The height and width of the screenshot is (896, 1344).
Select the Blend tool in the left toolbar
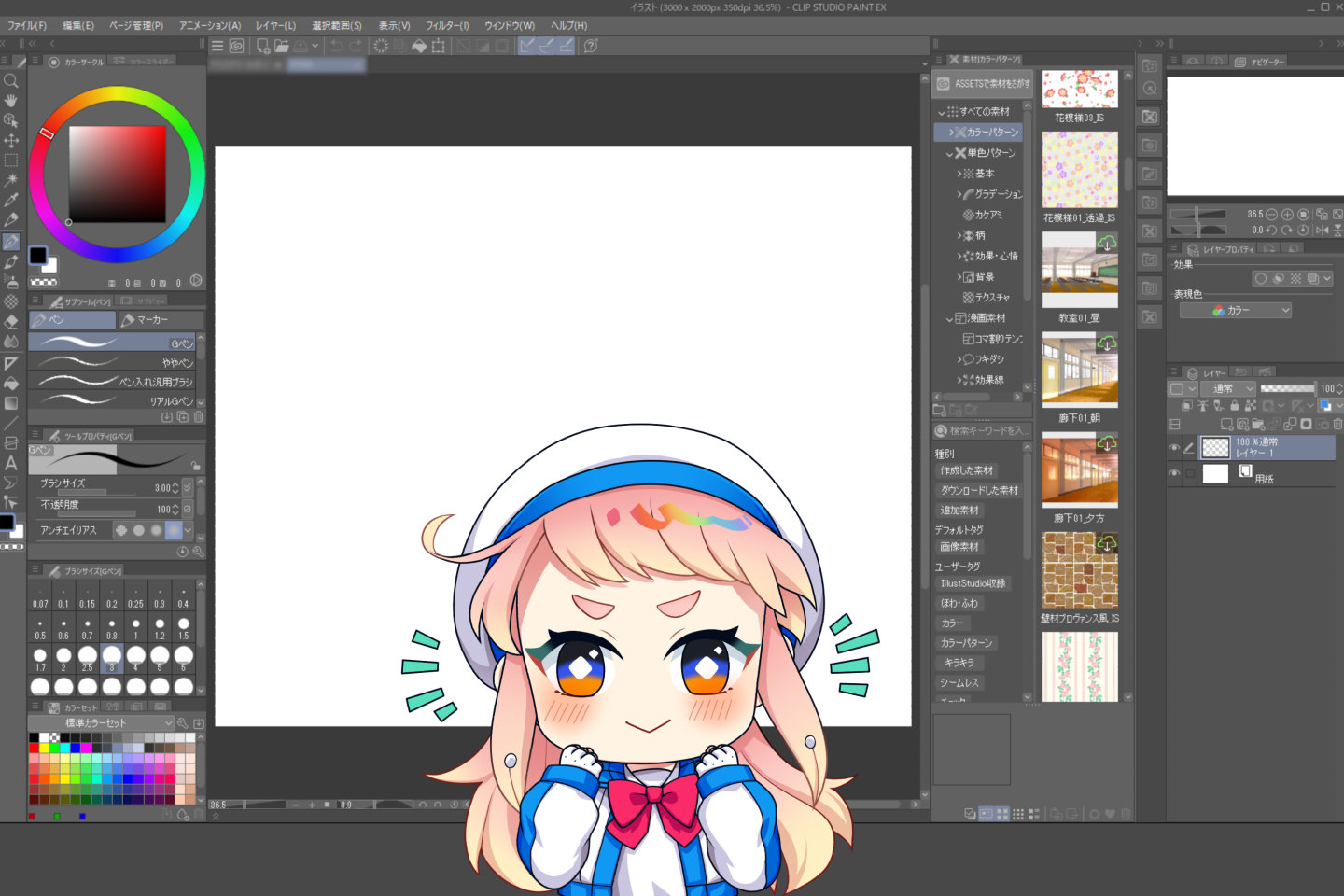point(11,342)
